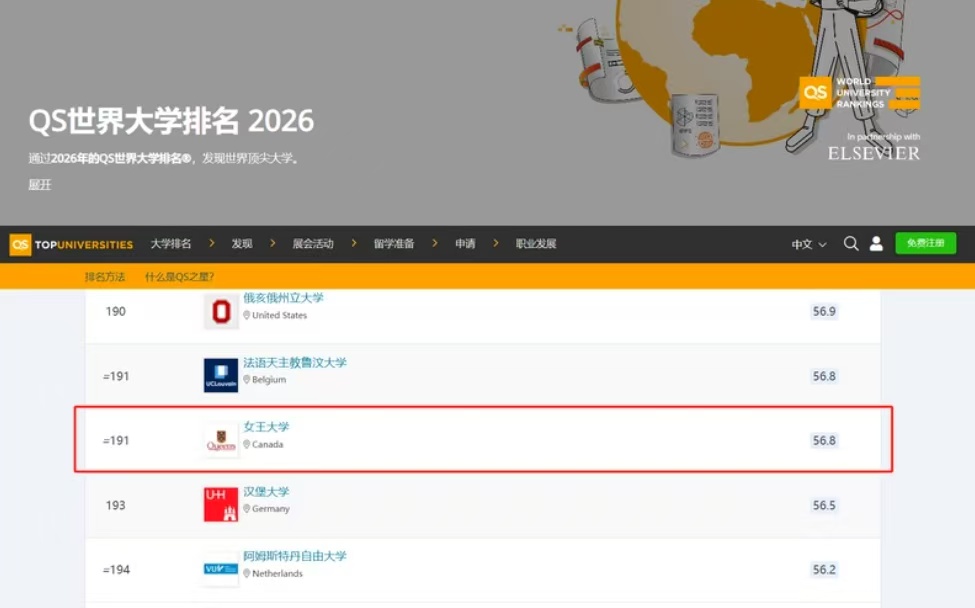Click the Queen's University logo

click(x=221, y=440)
